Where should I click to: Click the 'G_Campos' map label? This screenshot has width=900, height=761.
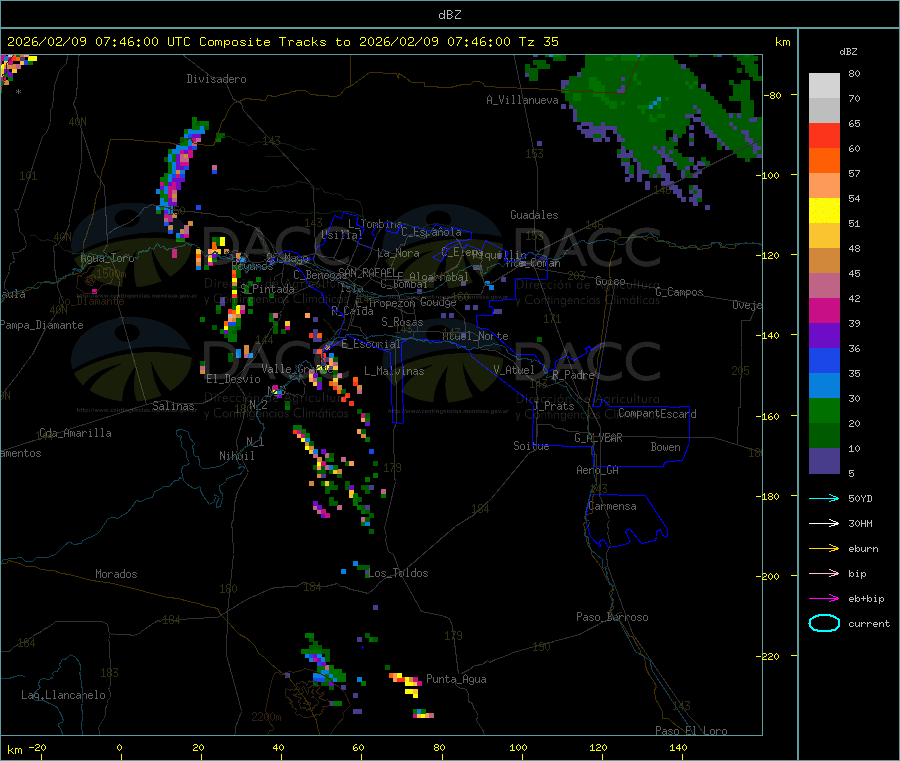coord(679,292)
